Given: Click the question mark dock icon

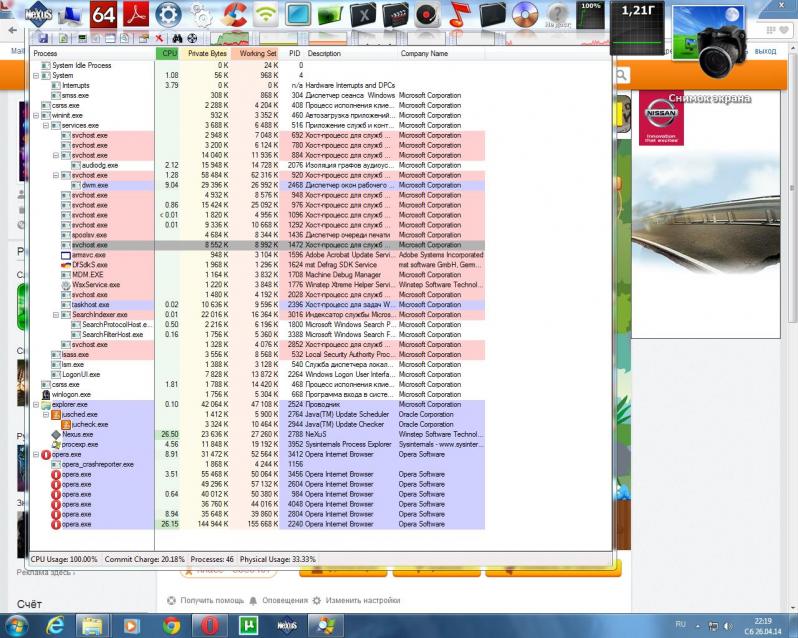Looking at the screenshot, I should (x=557, y=14).
